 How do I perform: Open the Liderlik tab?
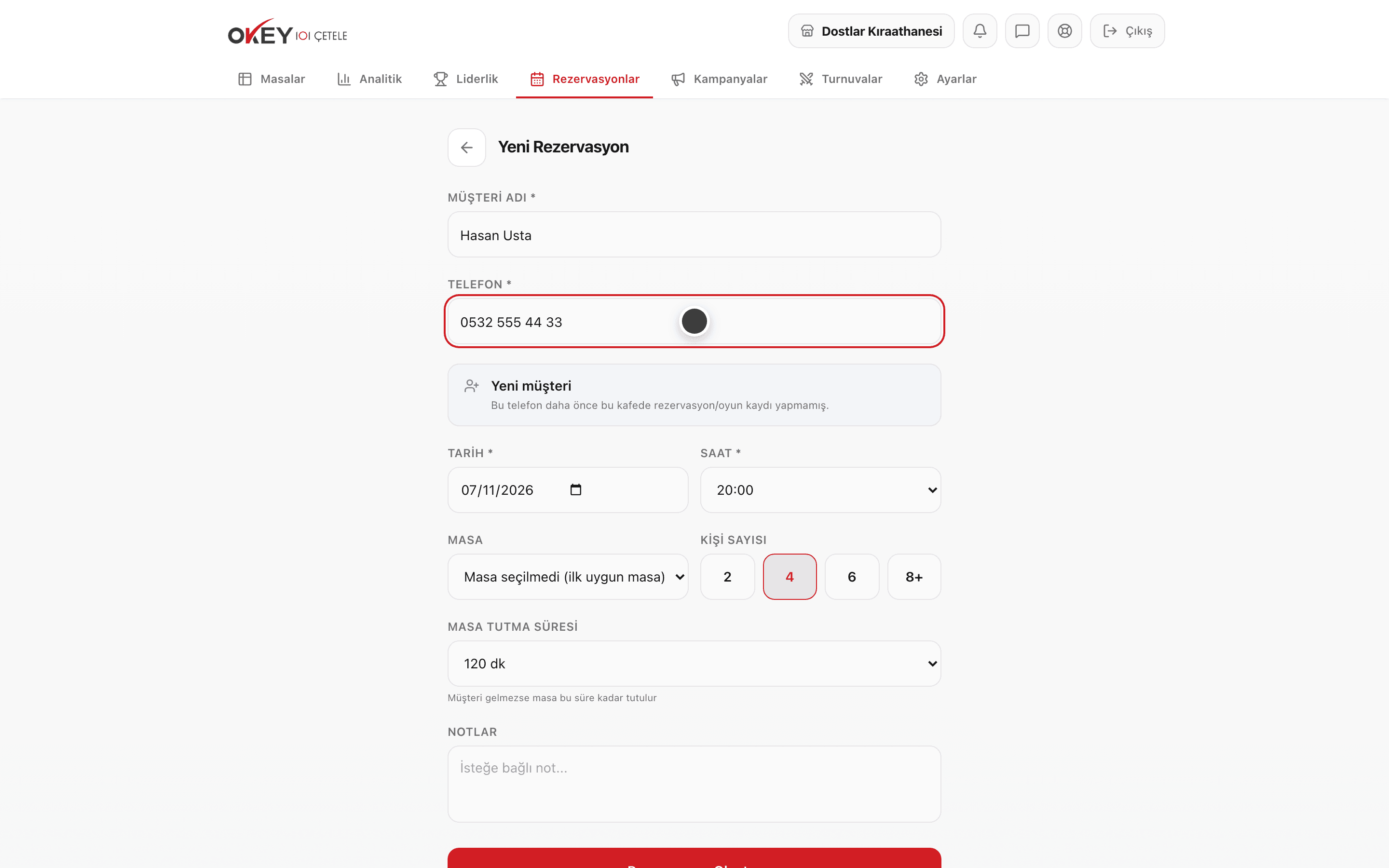tap(465, 79)
